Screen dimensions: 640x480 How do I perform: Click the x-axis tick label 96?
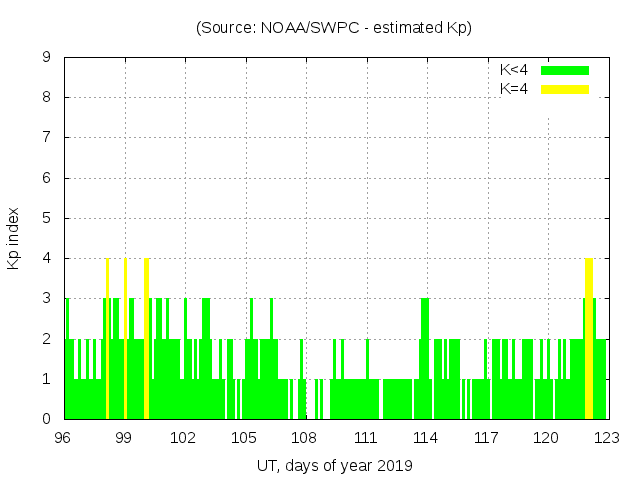coord(63,437)
